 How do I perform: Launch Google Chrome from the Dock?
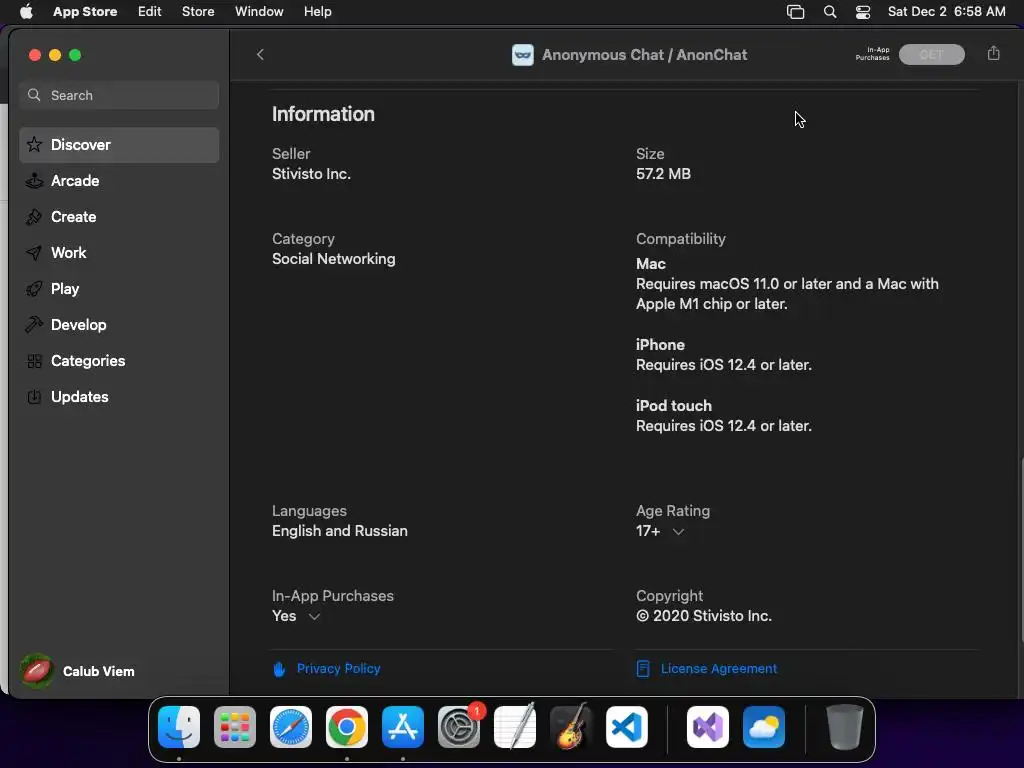click(347, 727)
